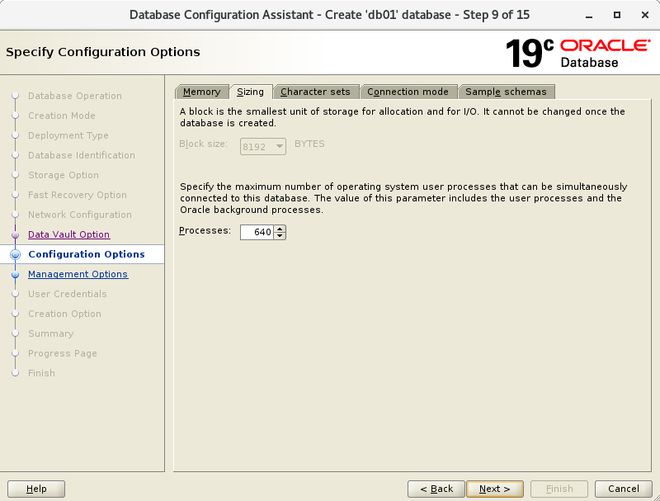Increase Processes with the up arrow
This screenshot has height=501, width=660.
tap(280, 229)
